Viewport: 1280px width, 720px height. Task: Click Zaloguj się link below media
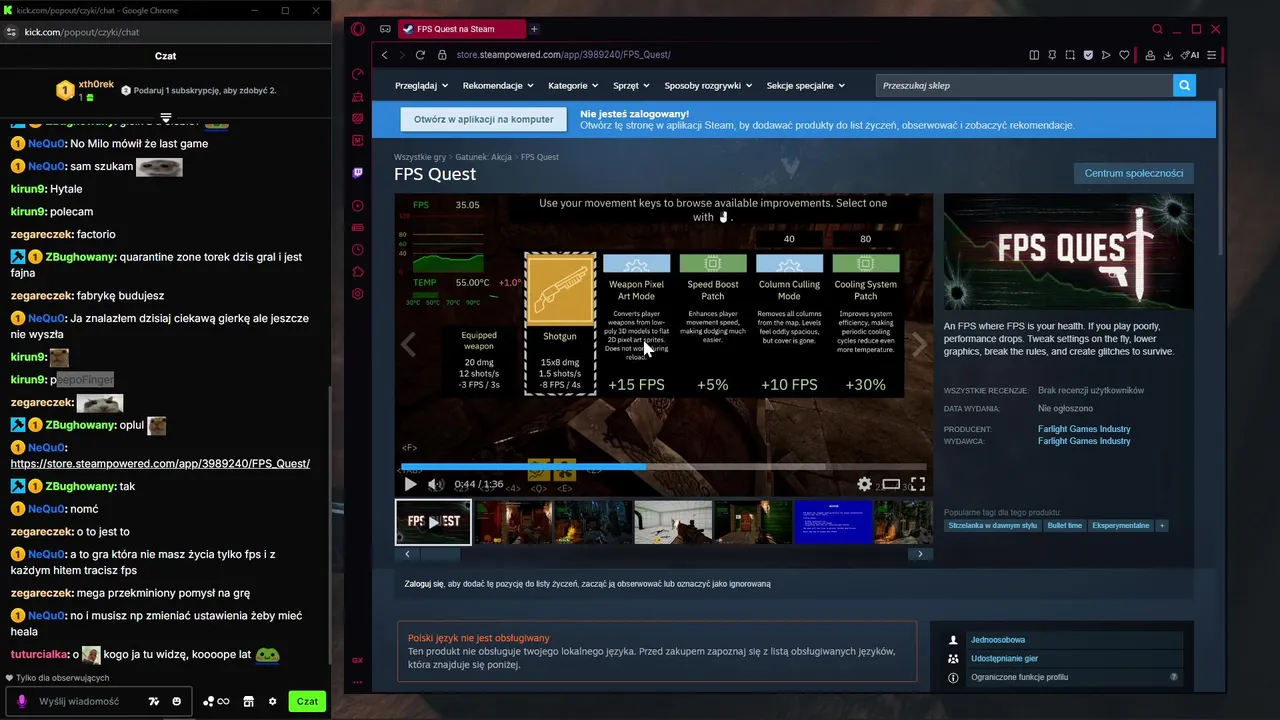click(x=424, y=583)
